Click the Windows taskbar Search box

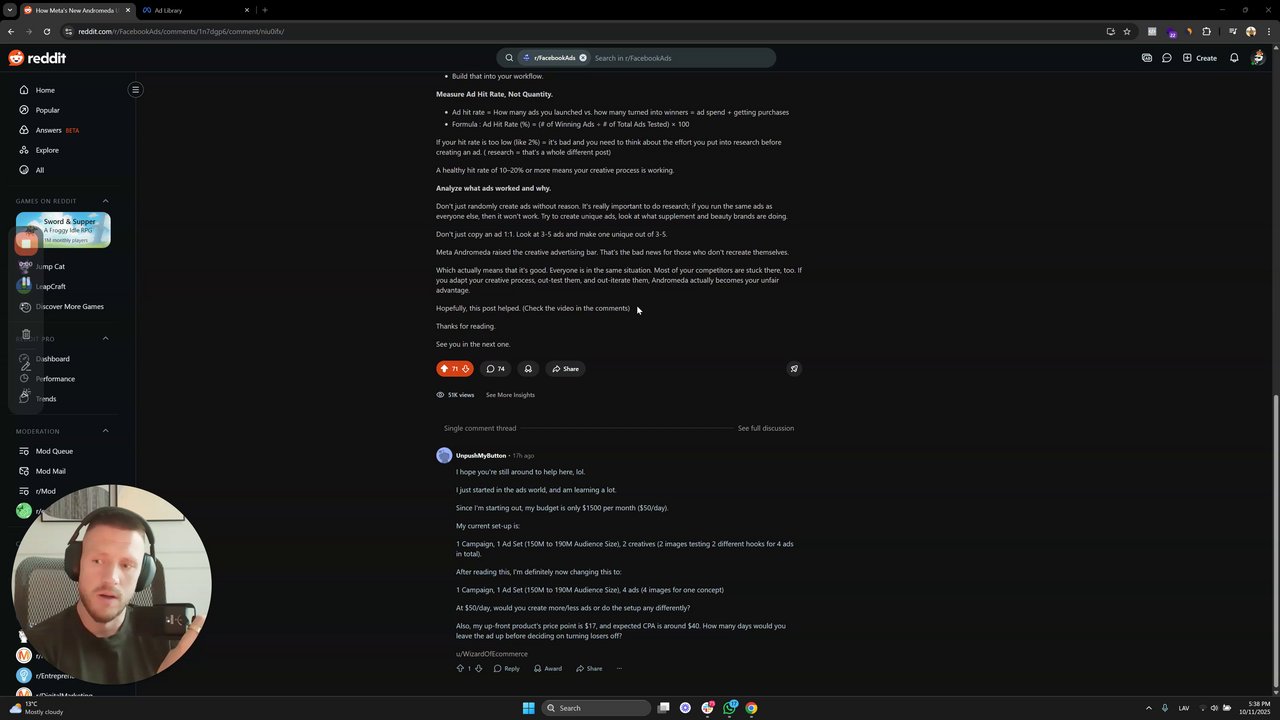[x=596, y=708]
